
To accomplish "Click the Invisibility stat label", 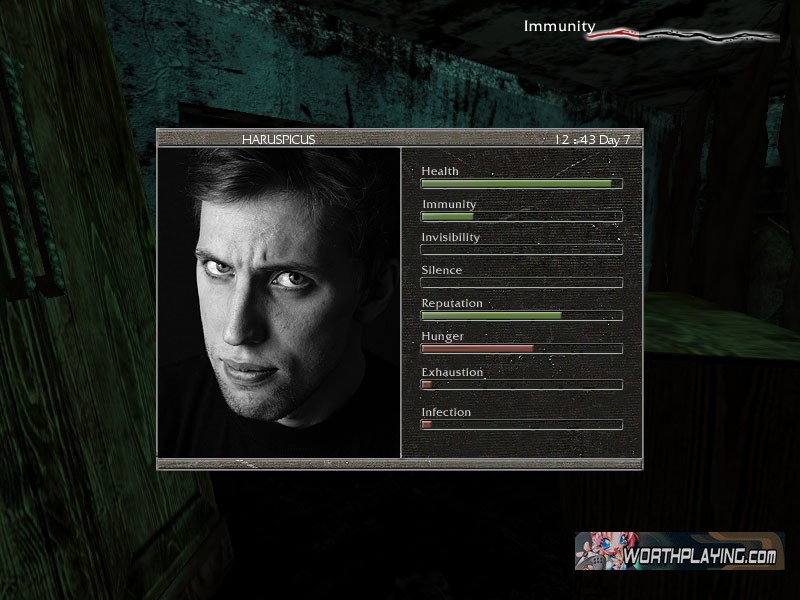I will 450,237.
